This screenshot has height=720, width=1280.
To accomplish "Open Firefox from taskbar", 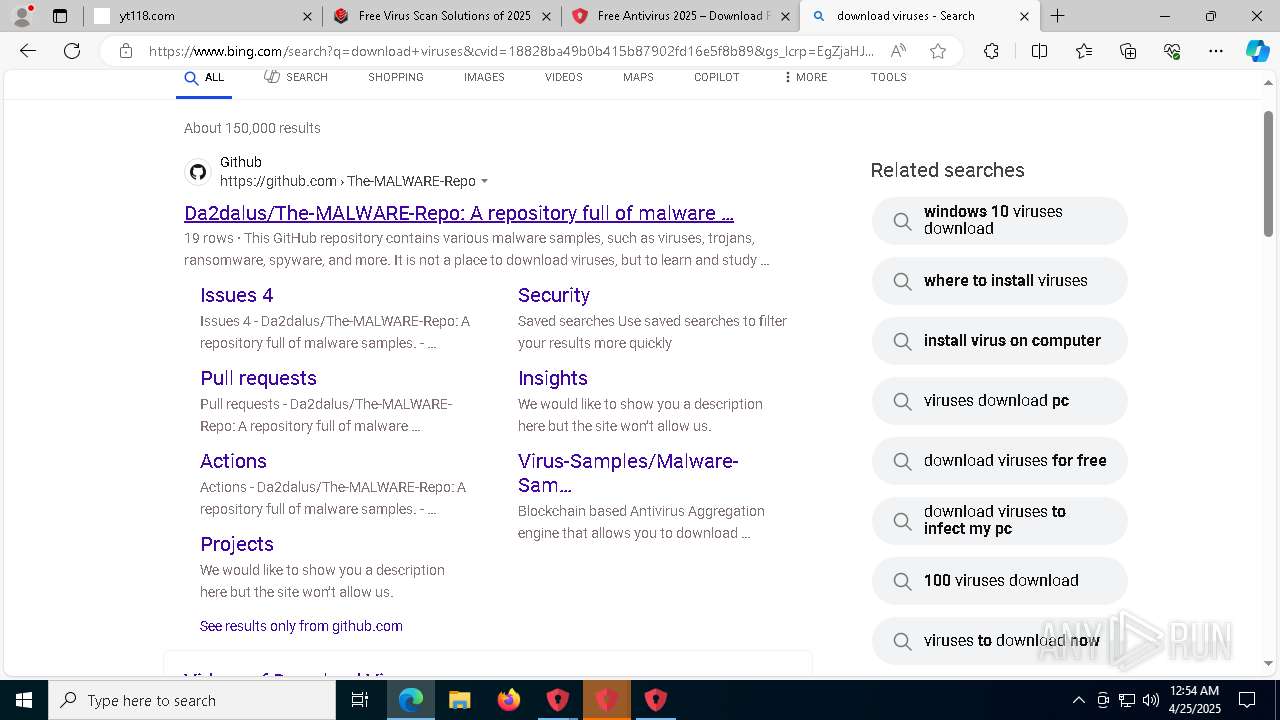I will (x=509, y=700).
